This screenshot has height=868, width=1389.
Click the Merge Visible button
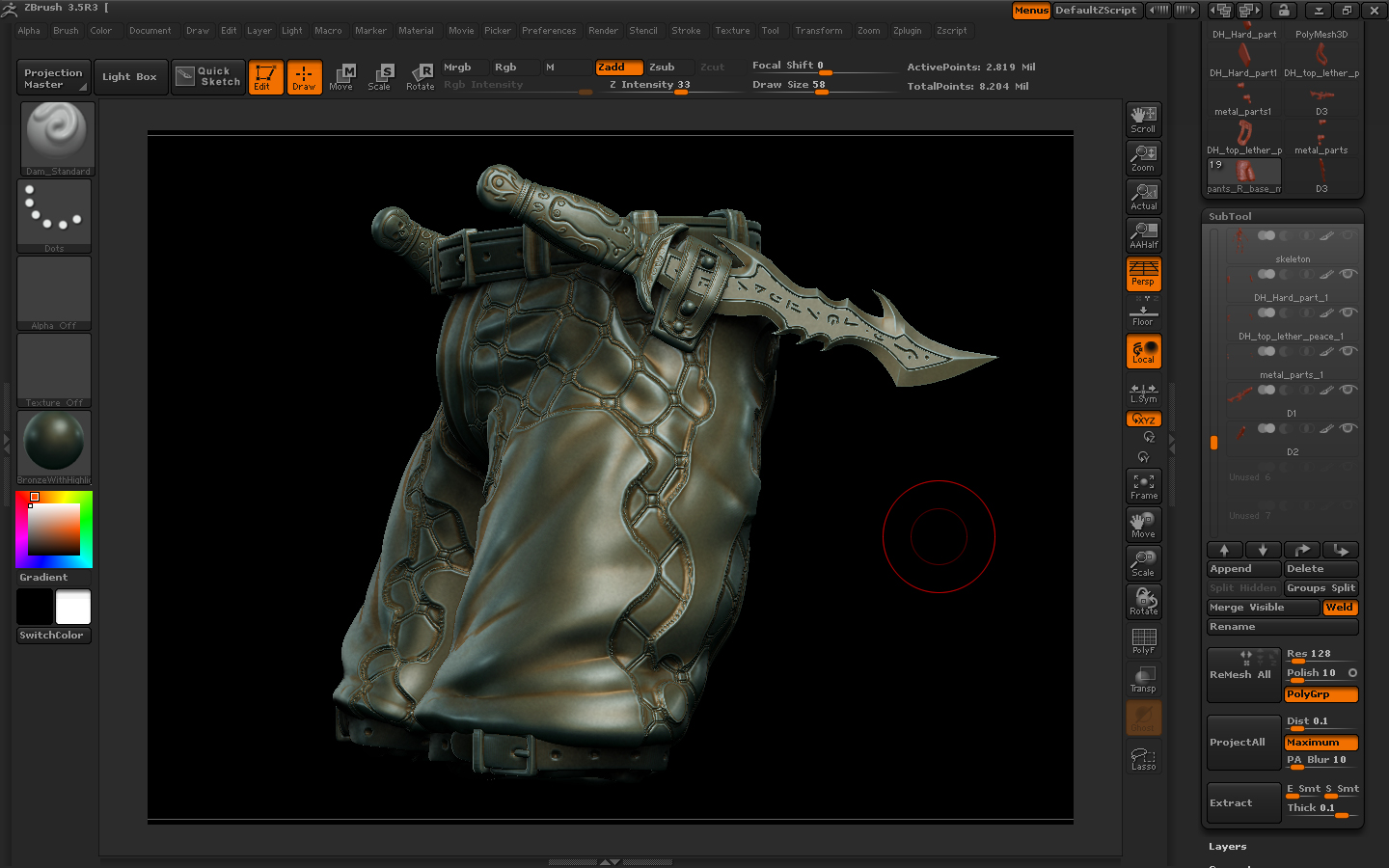click(x=1263, y=608)
